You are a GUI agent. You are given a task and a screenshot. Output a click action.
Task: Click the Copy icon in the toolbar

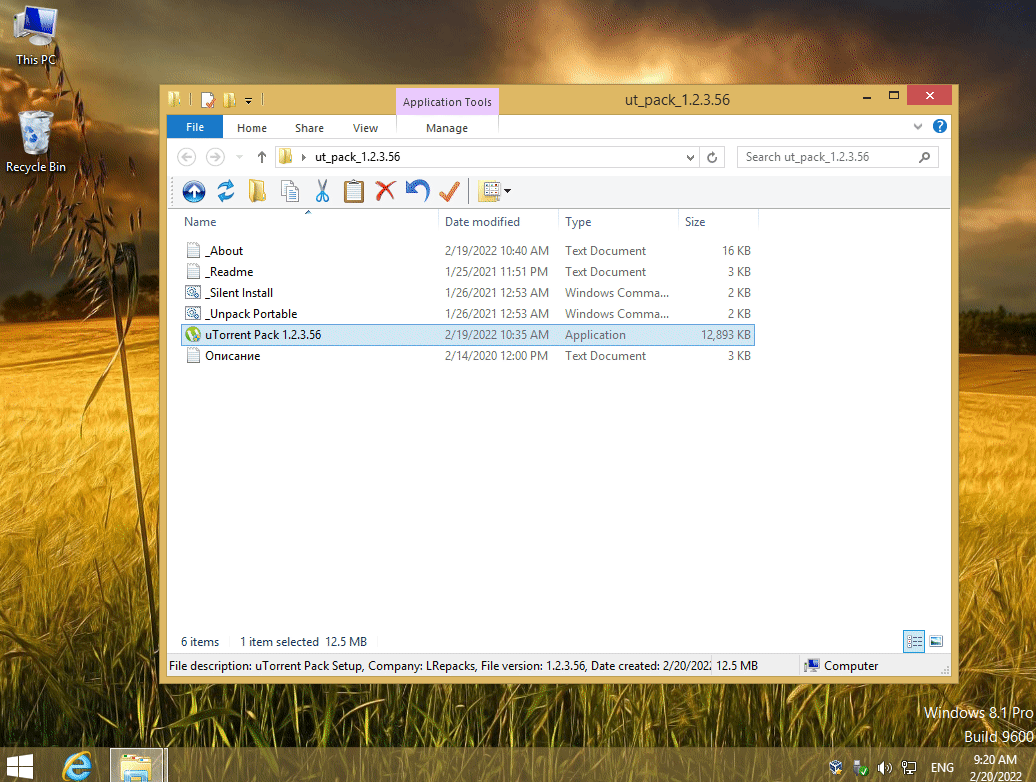[x=289, y=191]
